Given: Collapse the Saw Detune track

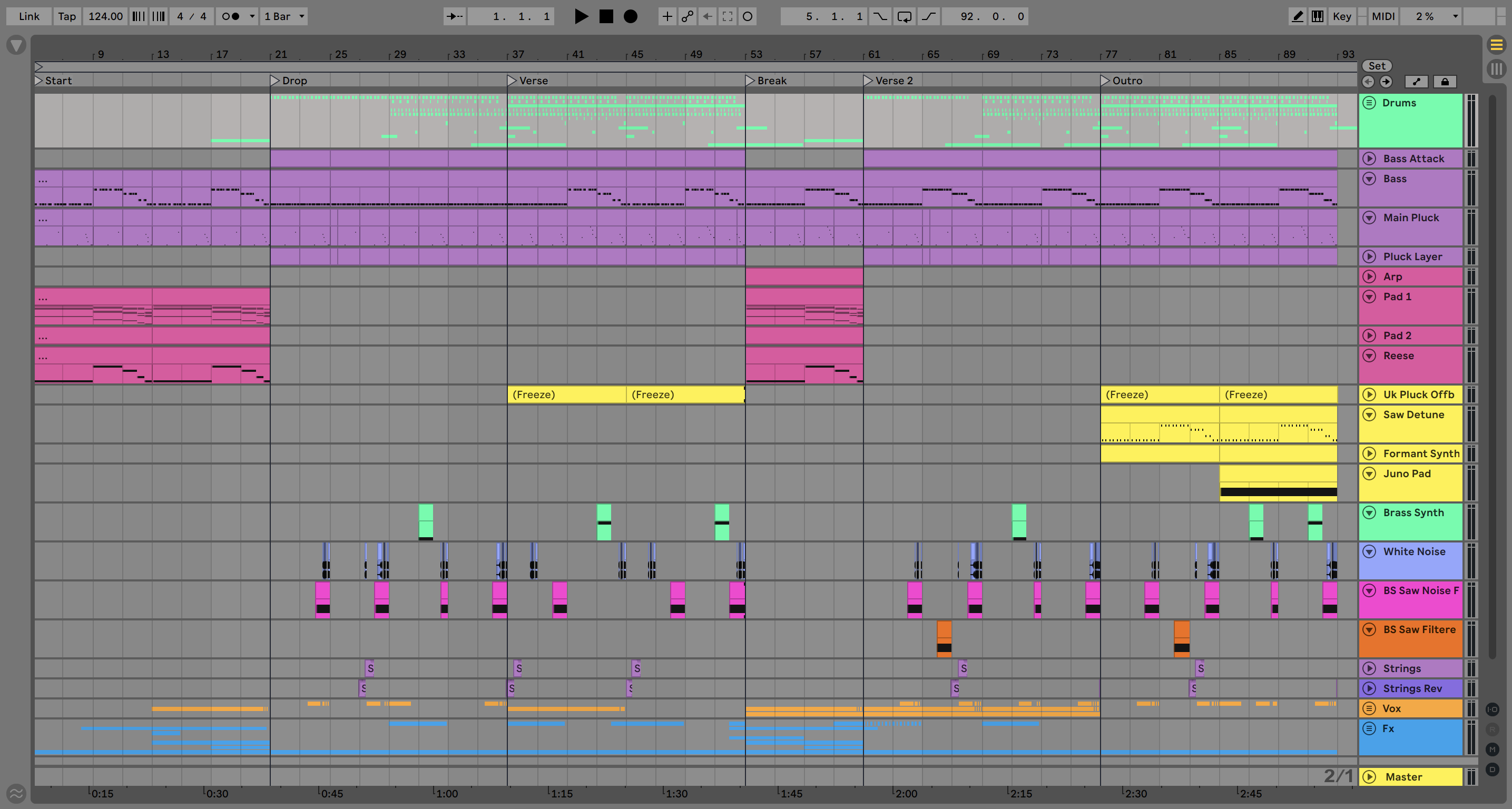Looking at the screenshot, I should point(1369,415).
